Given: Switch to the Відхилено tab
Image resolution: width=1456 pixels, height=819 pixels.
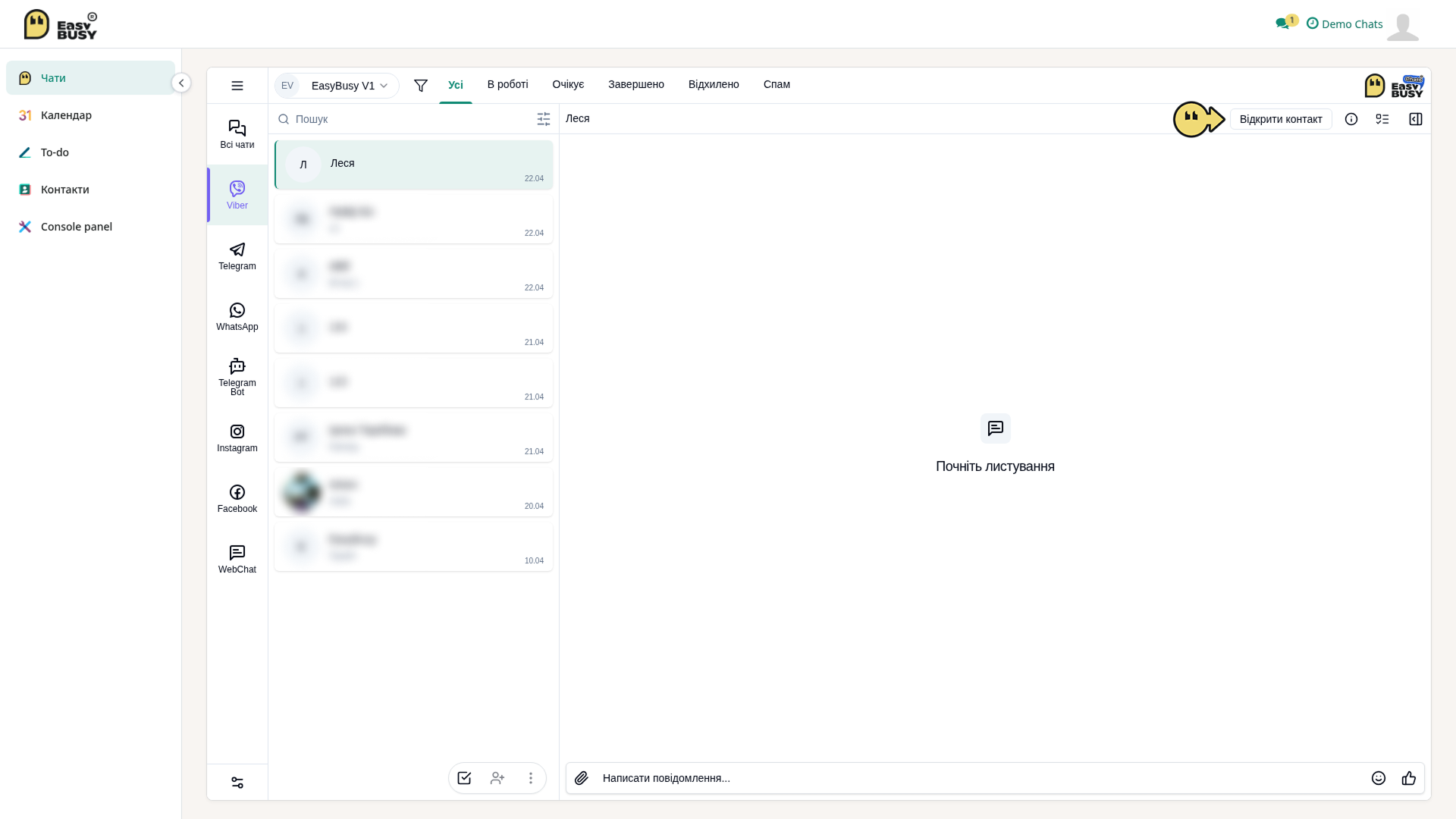Looking at the screenshot, I should click(714, 84).
